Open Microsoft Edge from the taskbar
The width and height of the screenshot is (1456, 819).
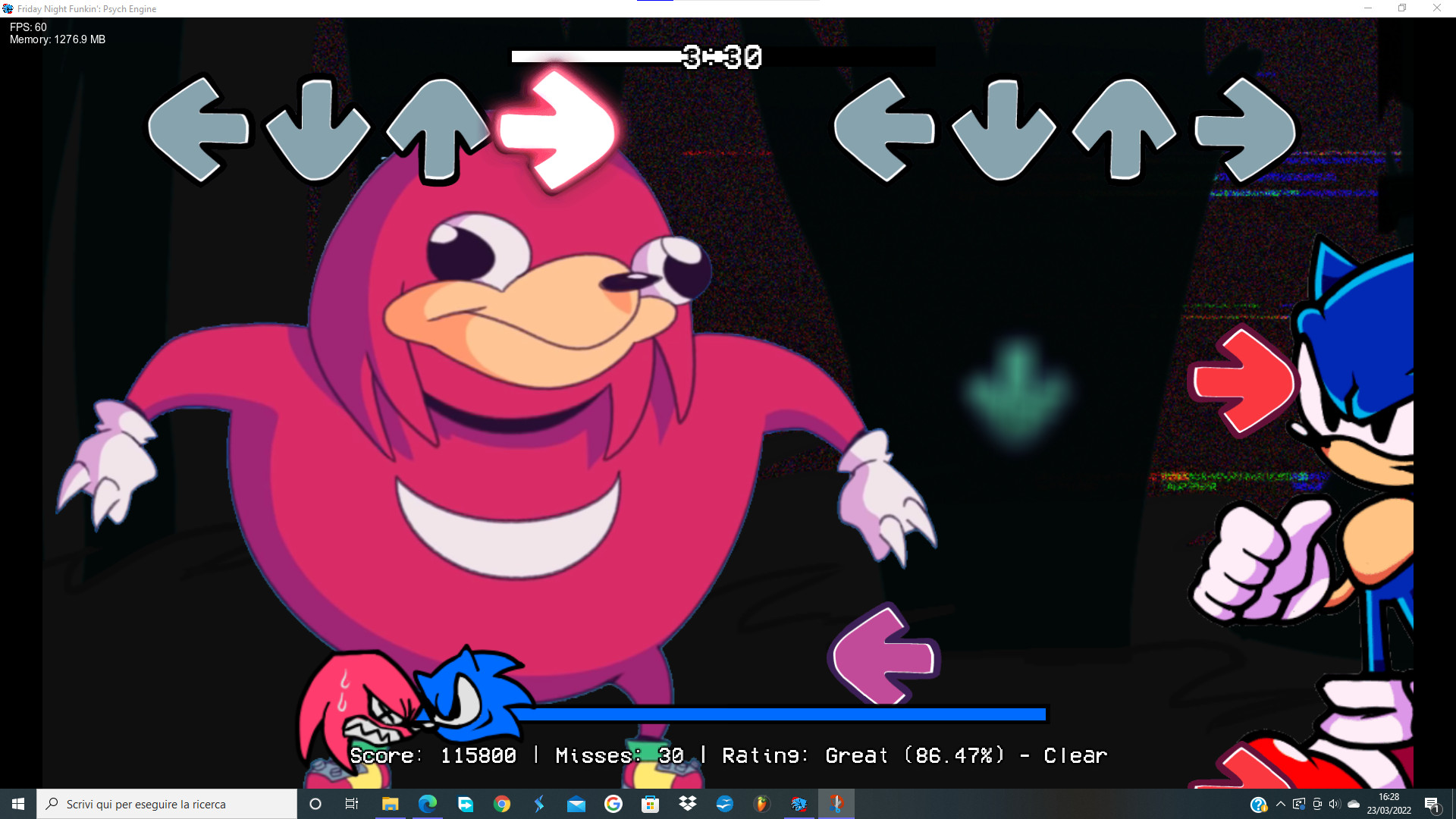(427, 804)
